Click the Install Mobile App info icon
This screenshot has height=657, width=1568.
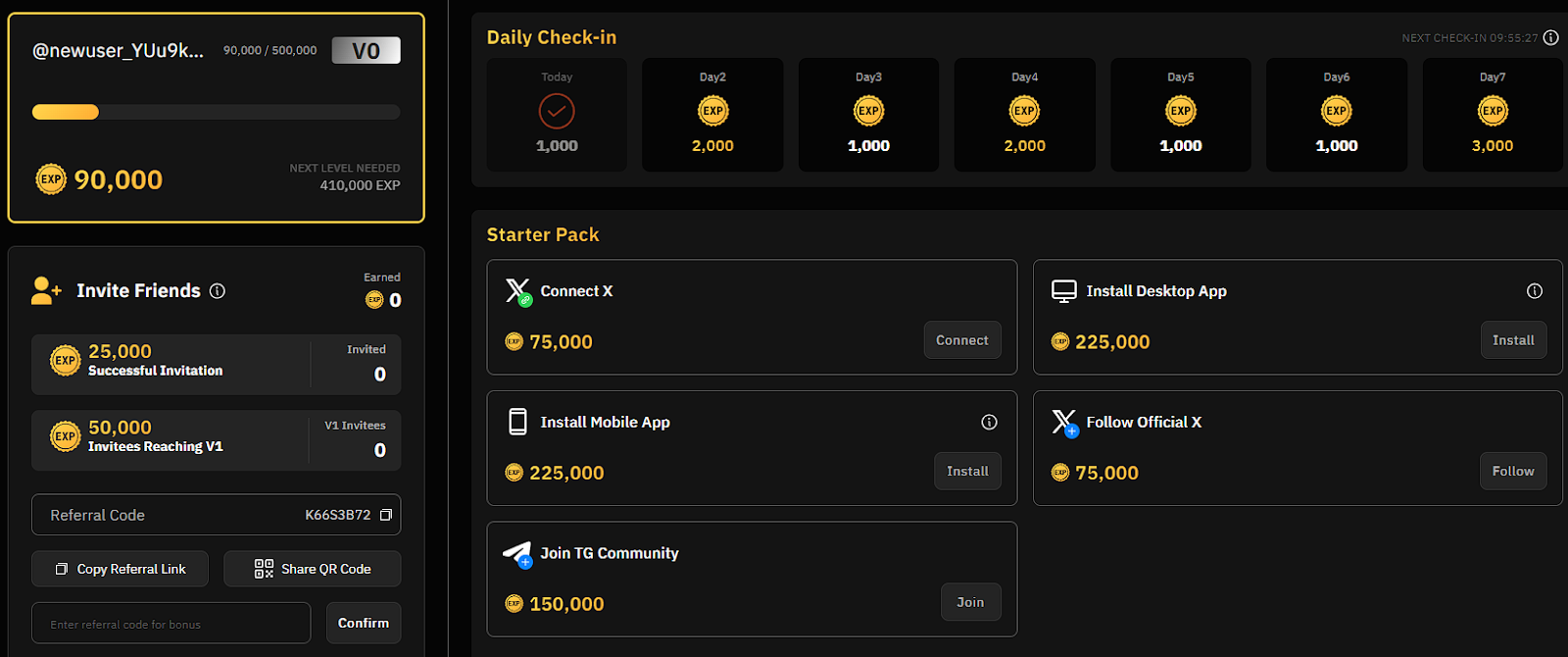point(989,422)
